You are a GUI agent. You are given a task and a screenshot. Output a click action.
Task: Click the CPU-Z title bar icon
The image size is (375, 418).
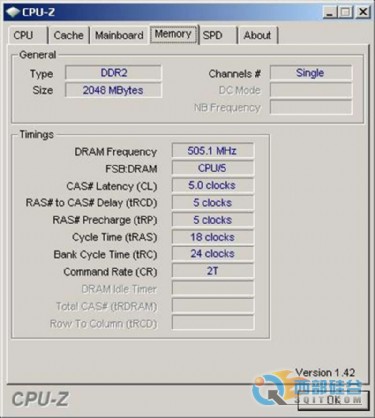coord(13,12)
